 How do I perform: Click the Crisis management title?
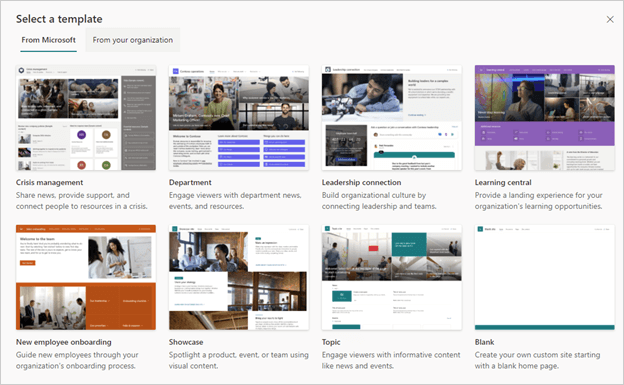point(49,182)
